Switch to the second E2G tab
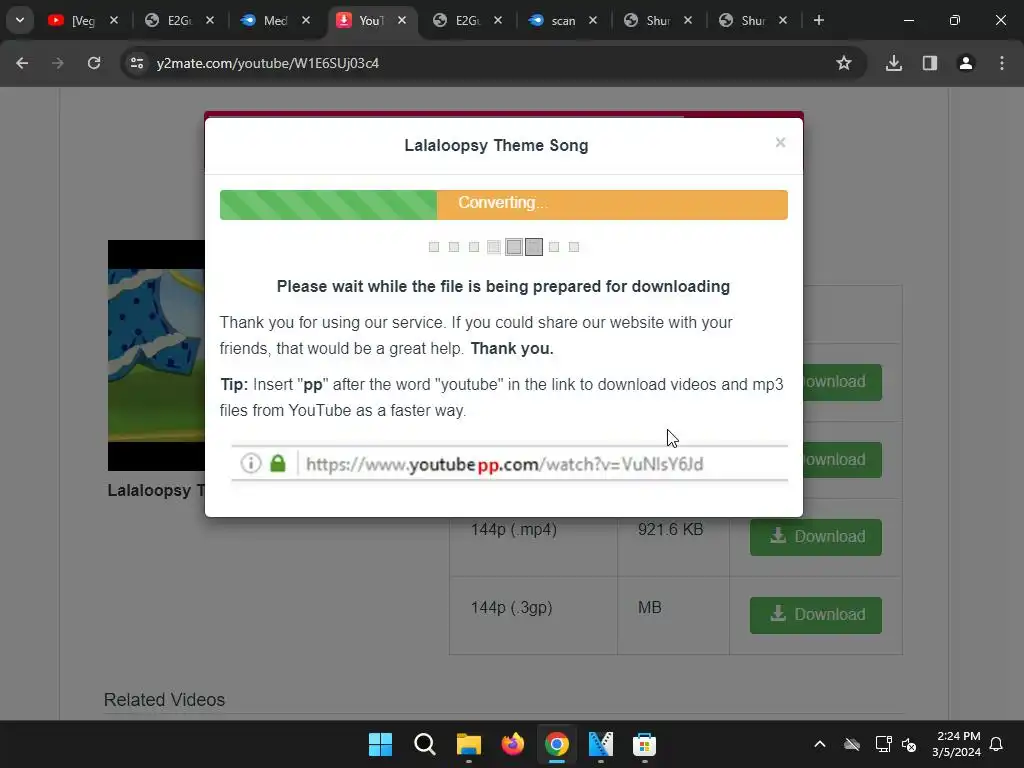Screen dimensions: 1024x768 pos(458,20)
